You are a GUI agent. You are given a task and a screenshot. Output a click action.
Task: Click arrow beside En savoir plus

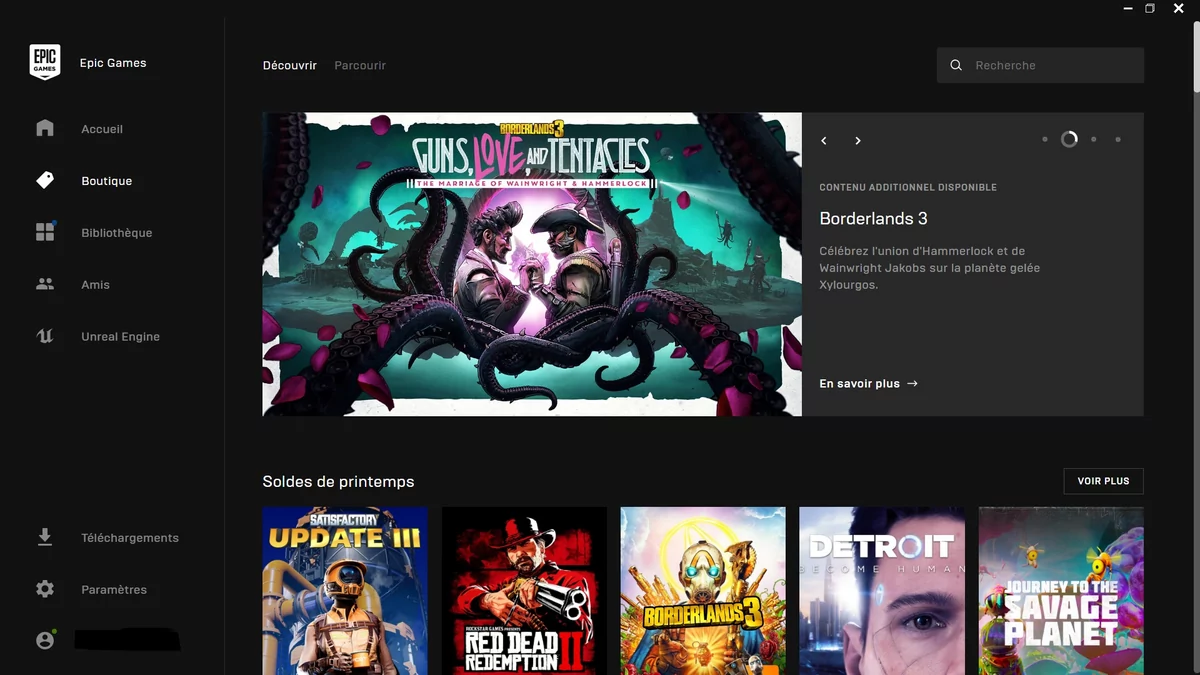pos(912,383)
